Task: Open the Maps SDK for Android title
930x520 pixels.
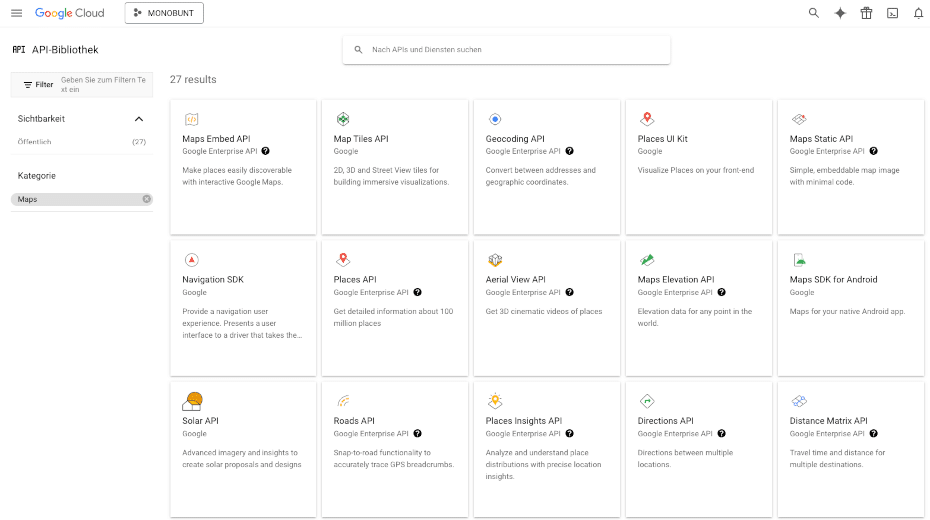Action: [x=833, y=279]
